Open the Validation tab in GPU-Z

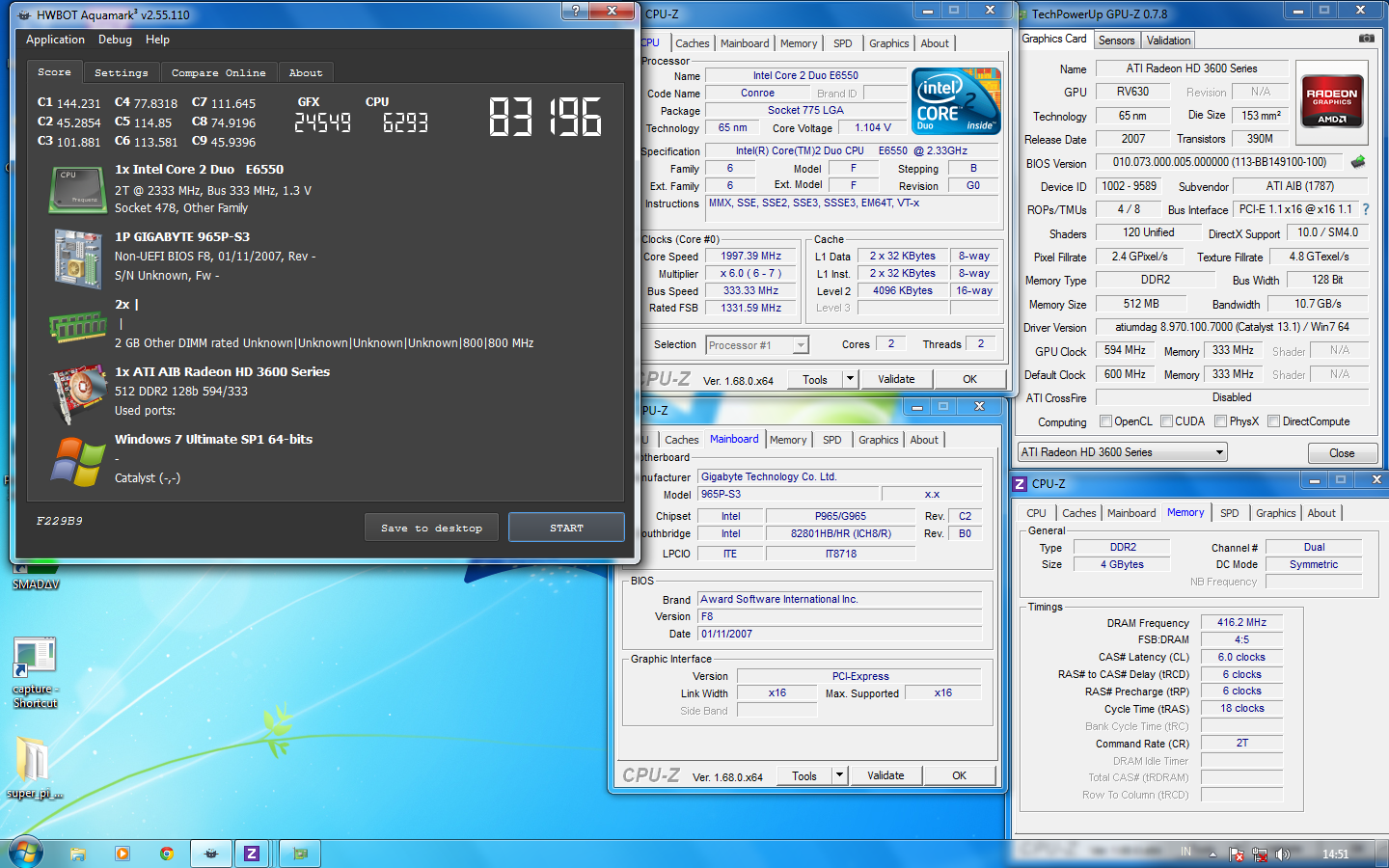click(1168, 41)
